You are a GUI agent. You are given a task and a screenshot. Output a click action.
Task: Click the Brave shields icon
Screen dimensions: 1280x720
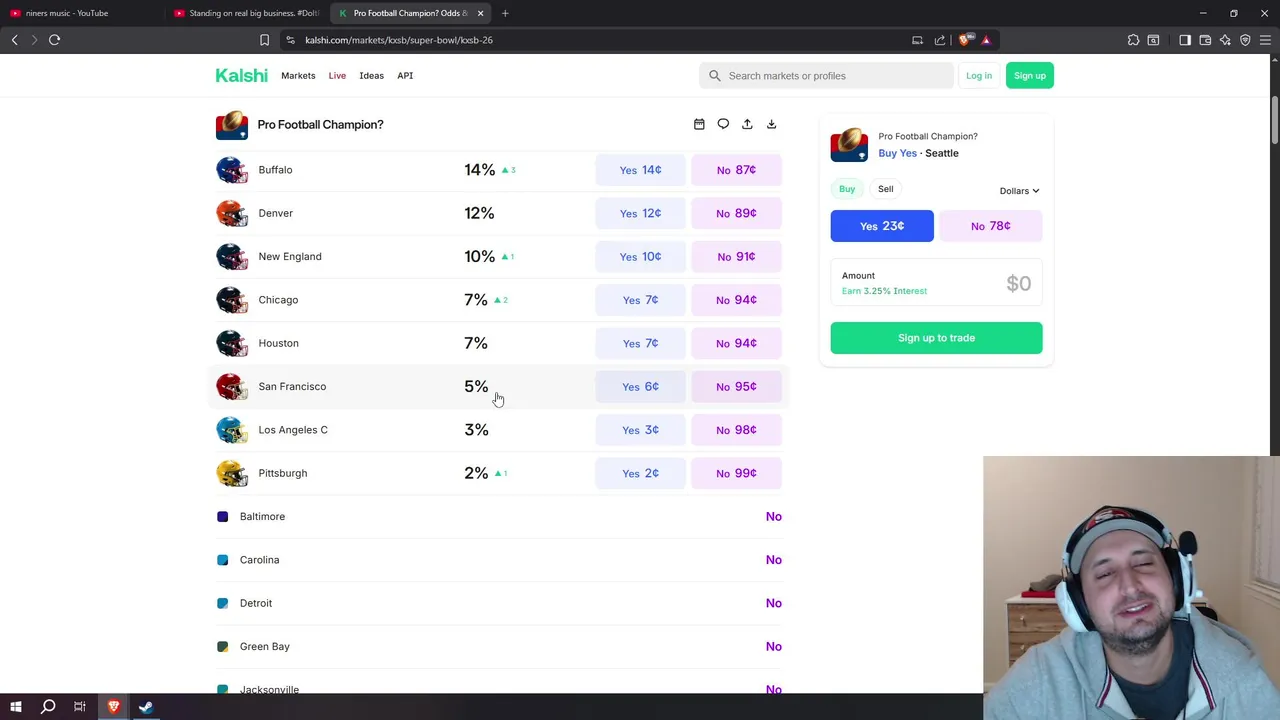[x=964, y=40]
